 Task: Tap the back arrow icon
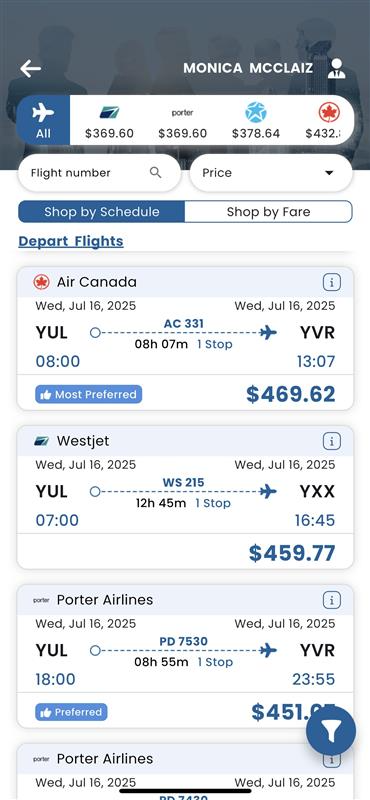pos(31,68)
